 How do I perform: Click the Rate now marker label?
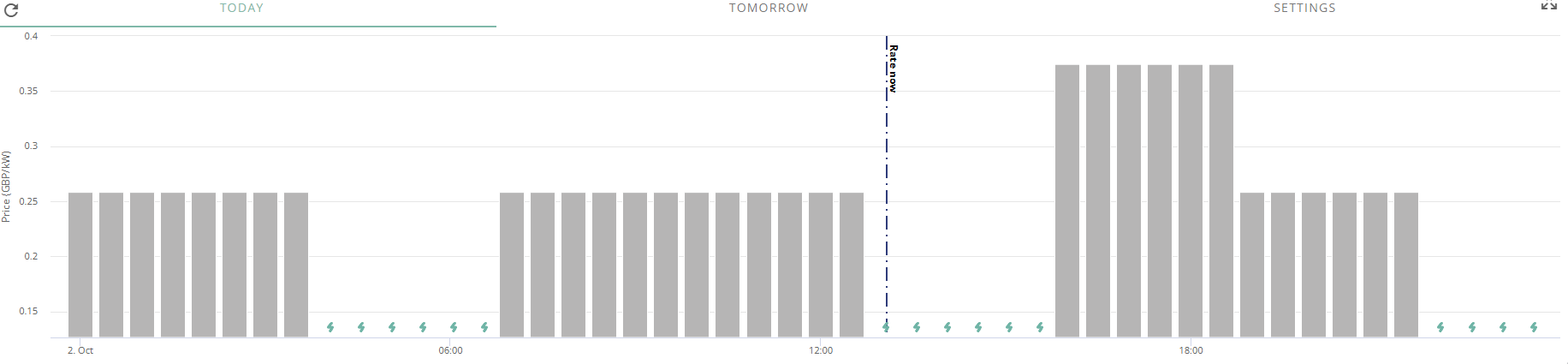(x=893, y=69)
